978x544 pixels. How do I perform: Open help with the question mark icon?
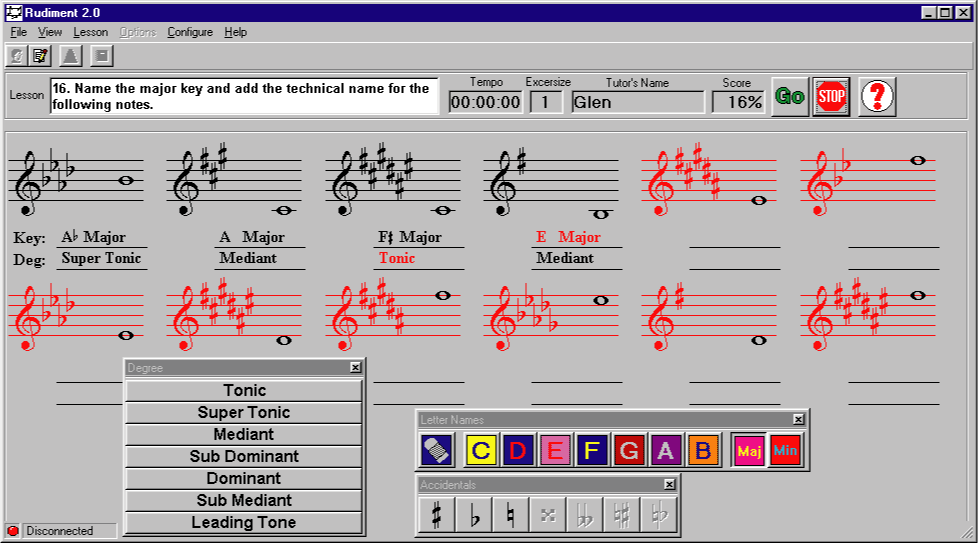[x=877, y=97]
